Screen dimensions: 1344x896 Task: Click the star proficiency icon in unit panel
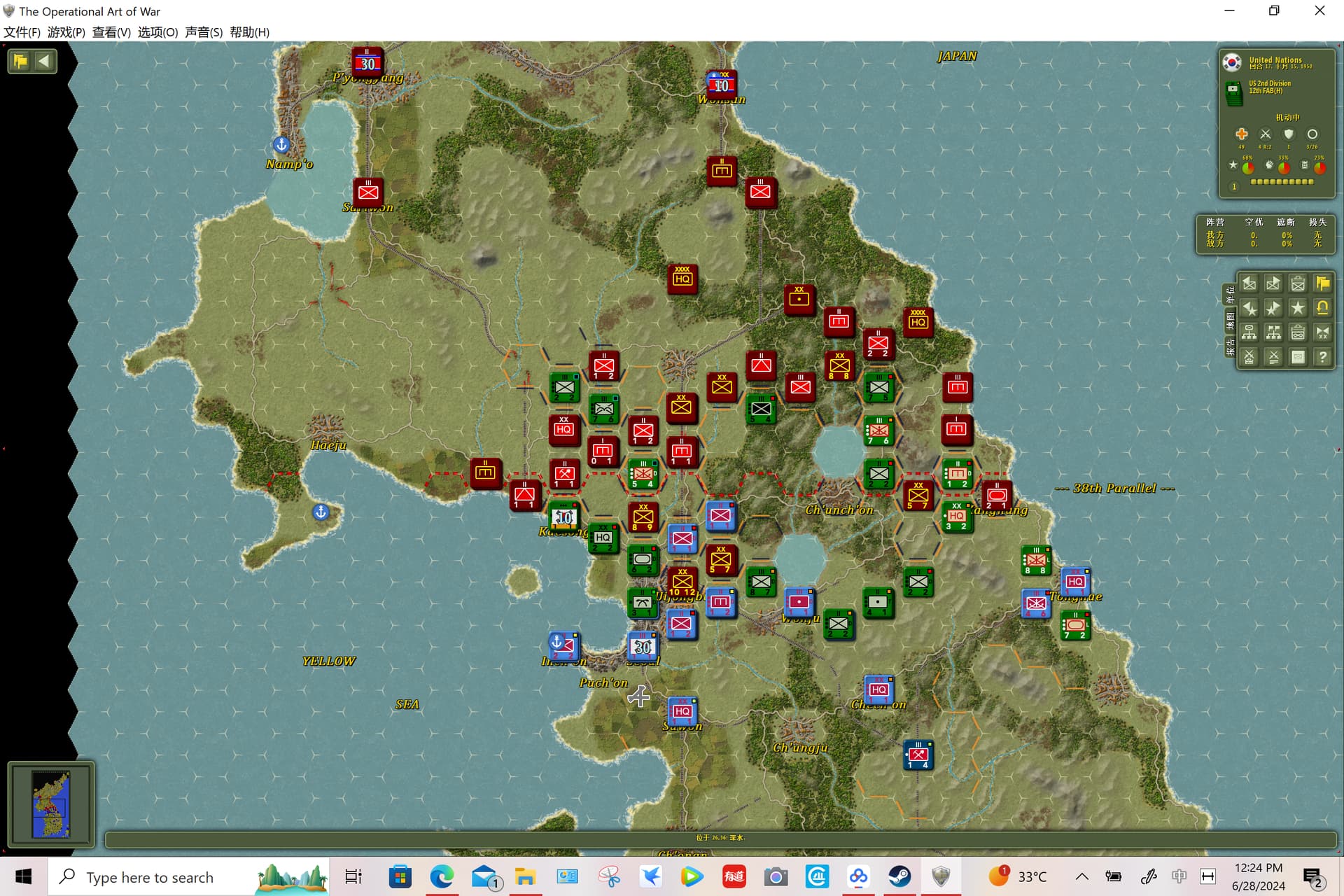coord(1233,165)
